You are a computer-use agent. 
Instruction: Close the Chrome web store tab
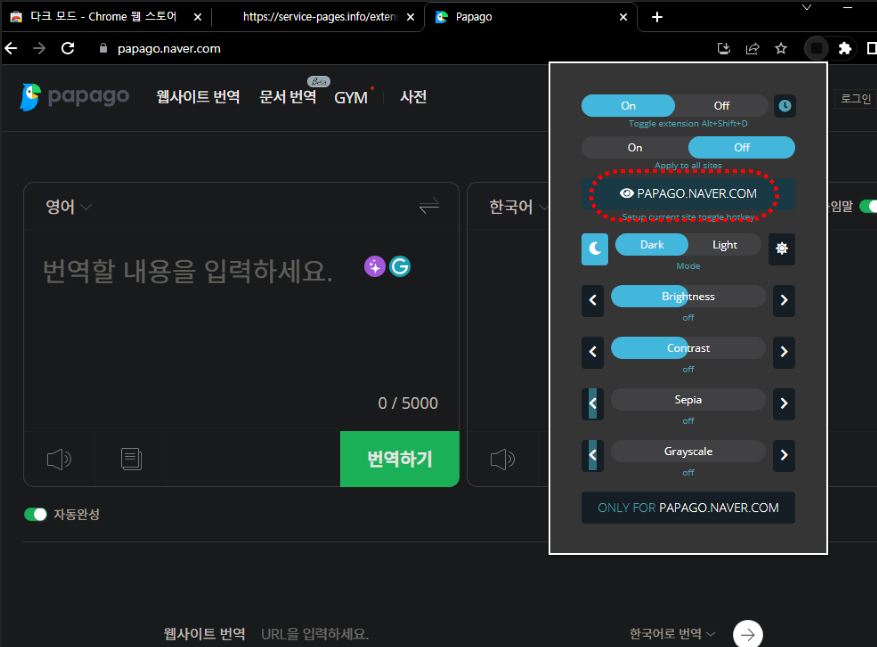click(197, 17)
